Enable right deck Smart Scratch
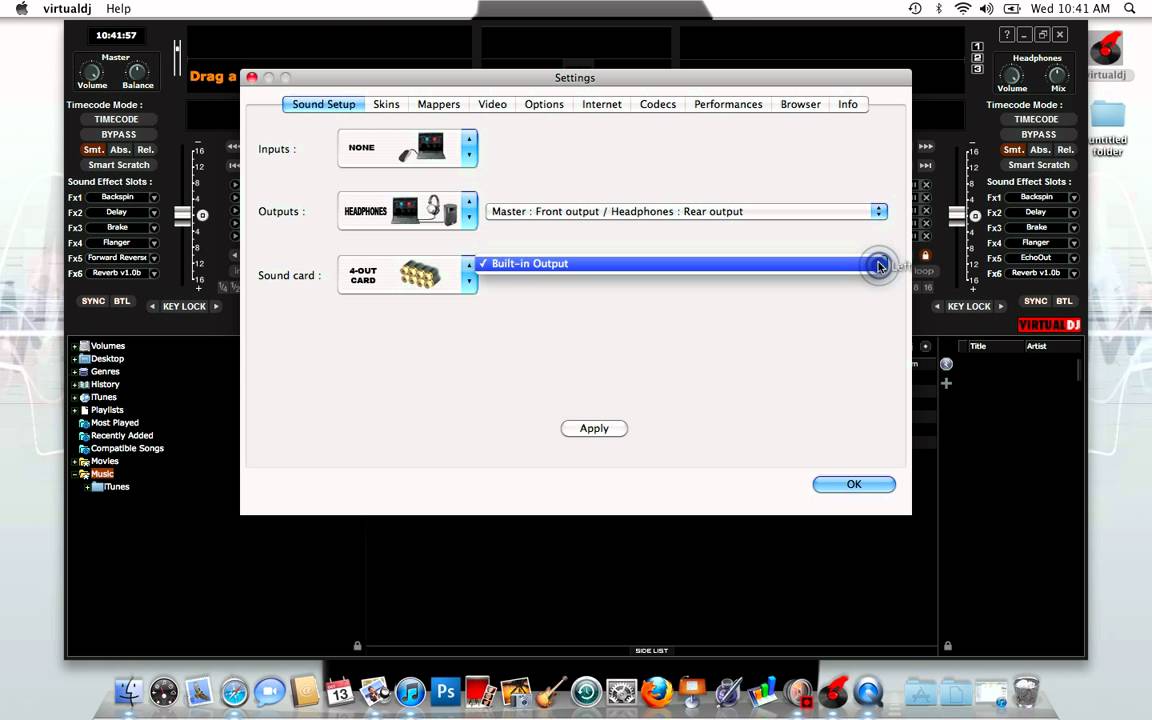Image resolution: width=1152 pixels, height=720 pixels. pyautogui.click(x=1038, y=165)
